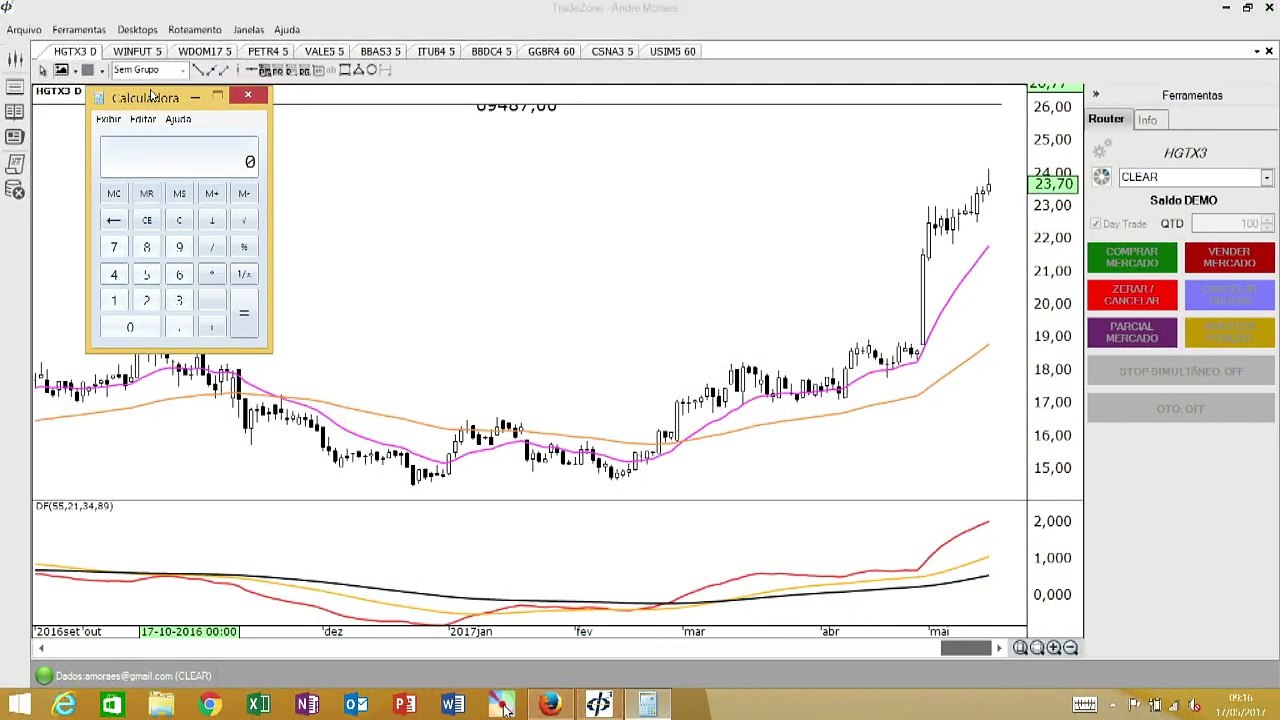Toggle the Day Trade checkbox
This screenshot has height=720, width=1280.
point(1096,224)
